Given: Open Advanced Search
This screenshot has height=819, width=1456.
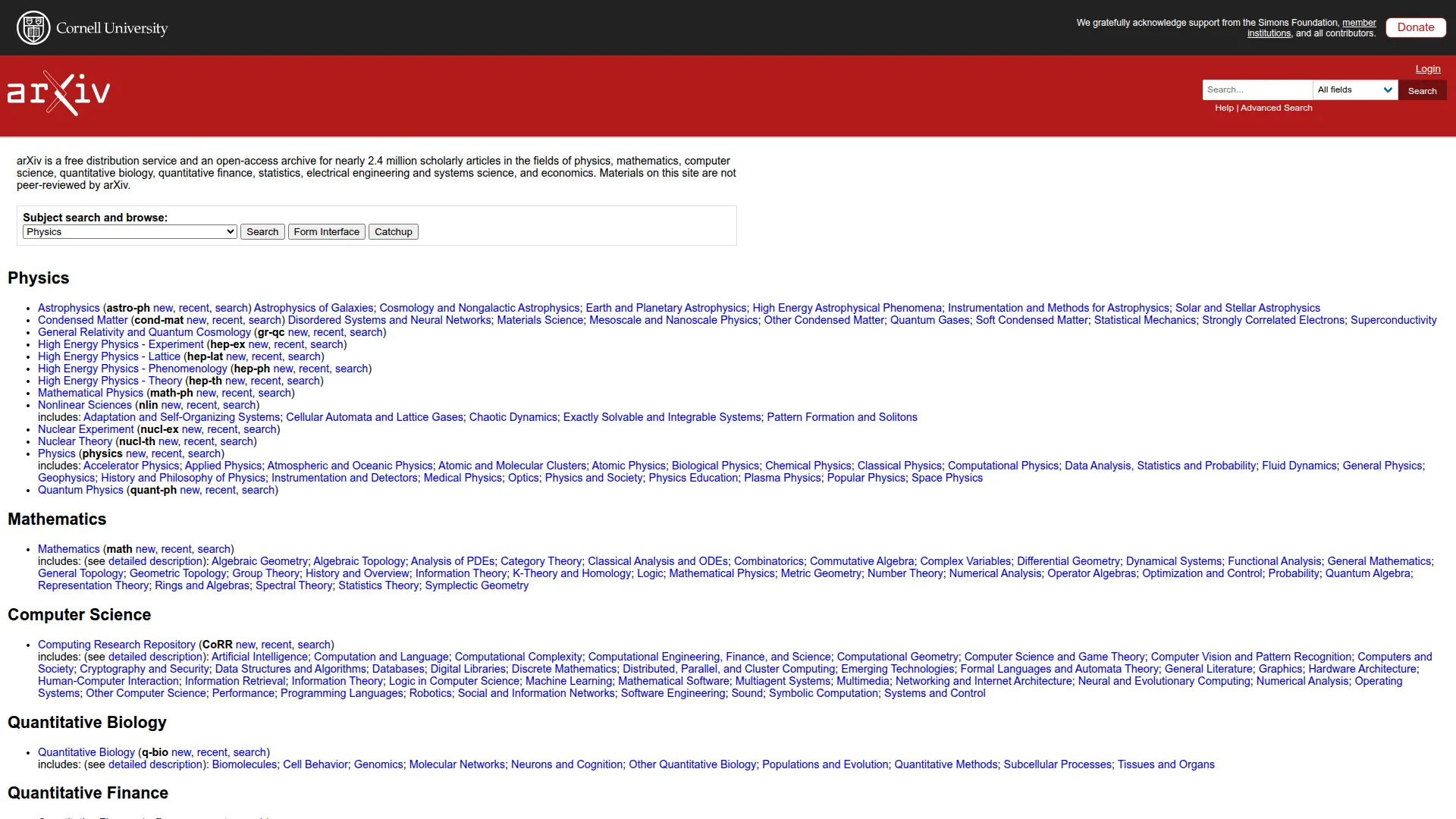Looking at the screenshot, I should 1276,107.
